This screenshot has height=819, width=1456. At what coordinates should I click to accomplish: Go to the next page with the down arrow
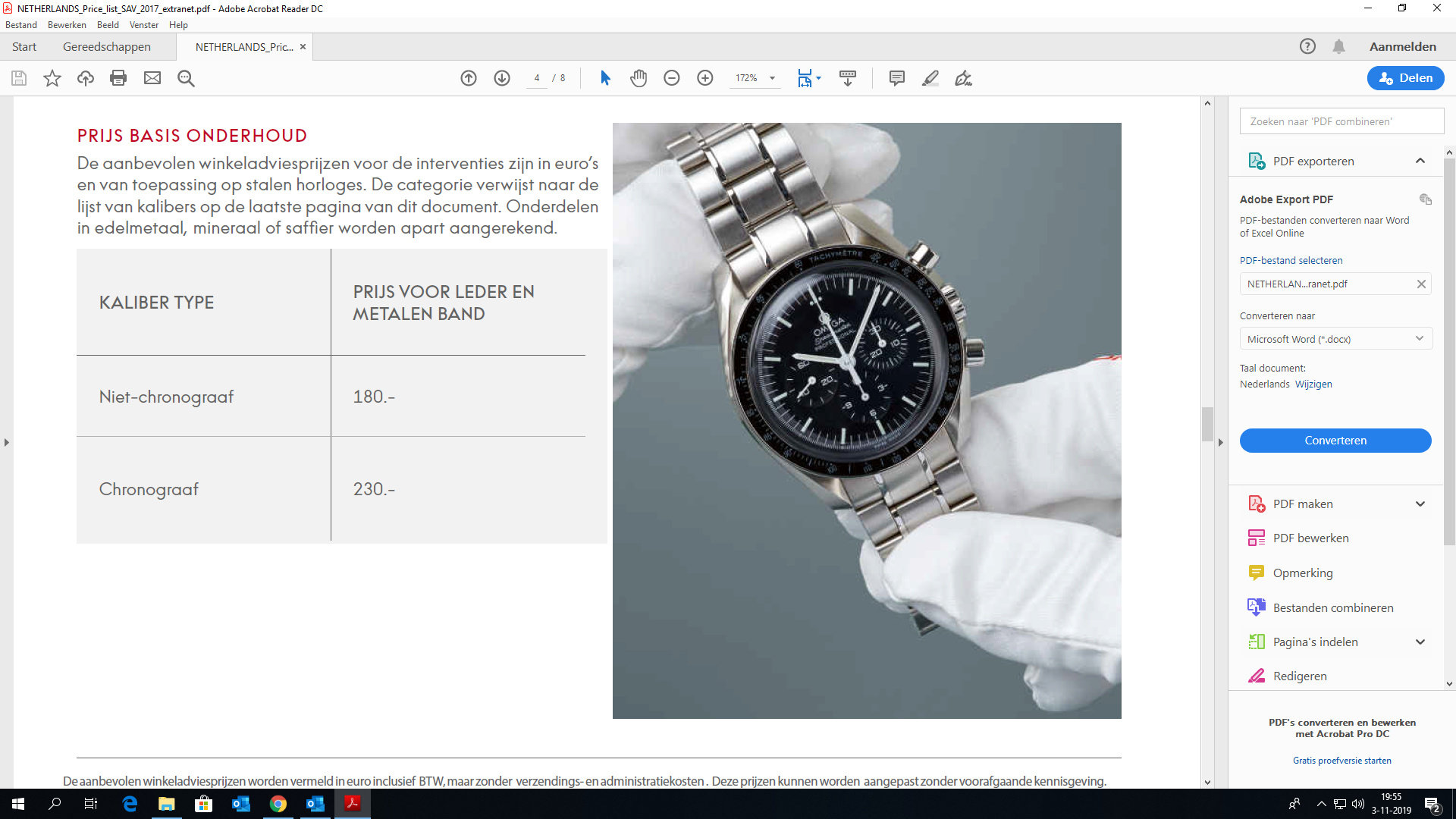coord(502,78)
